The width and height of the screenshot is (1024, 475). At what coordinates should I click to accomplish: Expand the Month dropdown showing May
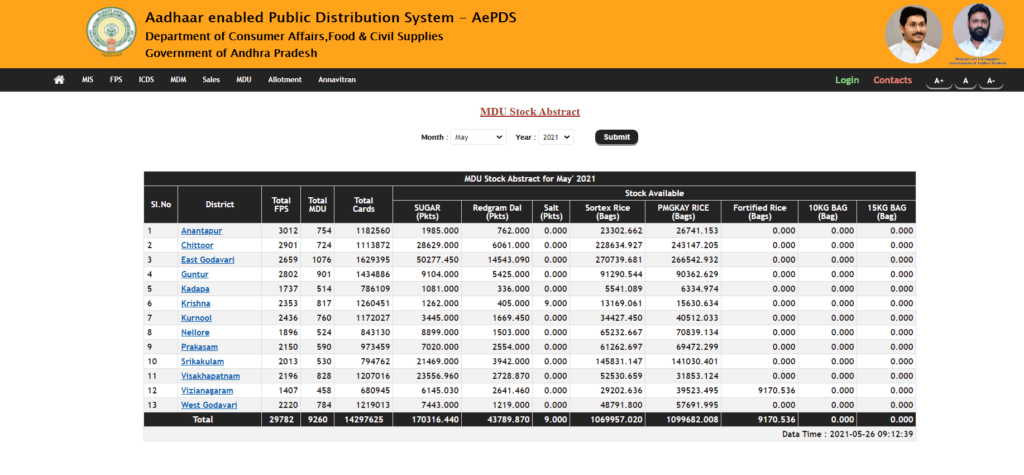(478, 137)
